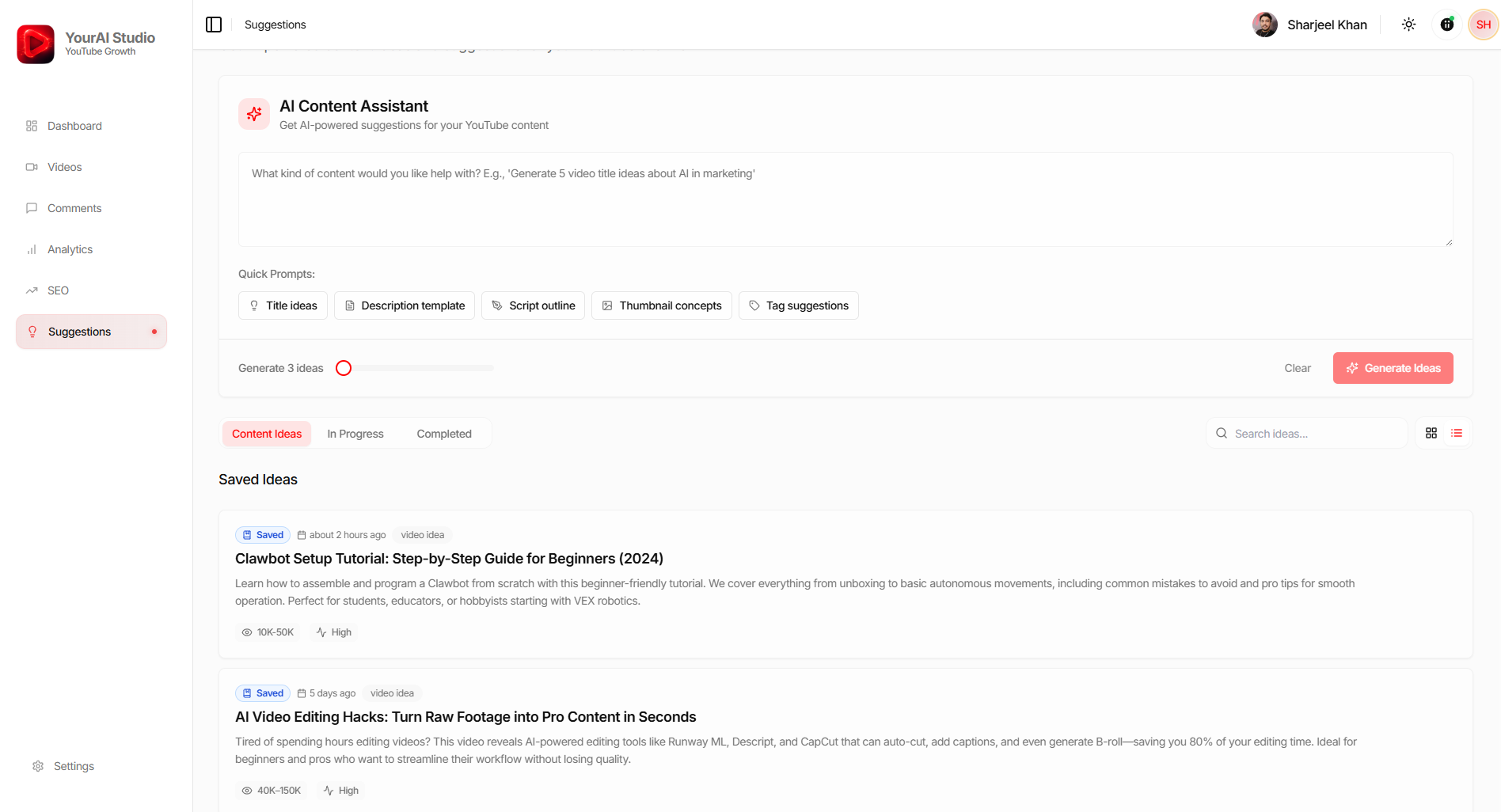Switch theme with the sun icon
The height and width of the screenshot is (812, 1501).
(x=1408, y=25)
